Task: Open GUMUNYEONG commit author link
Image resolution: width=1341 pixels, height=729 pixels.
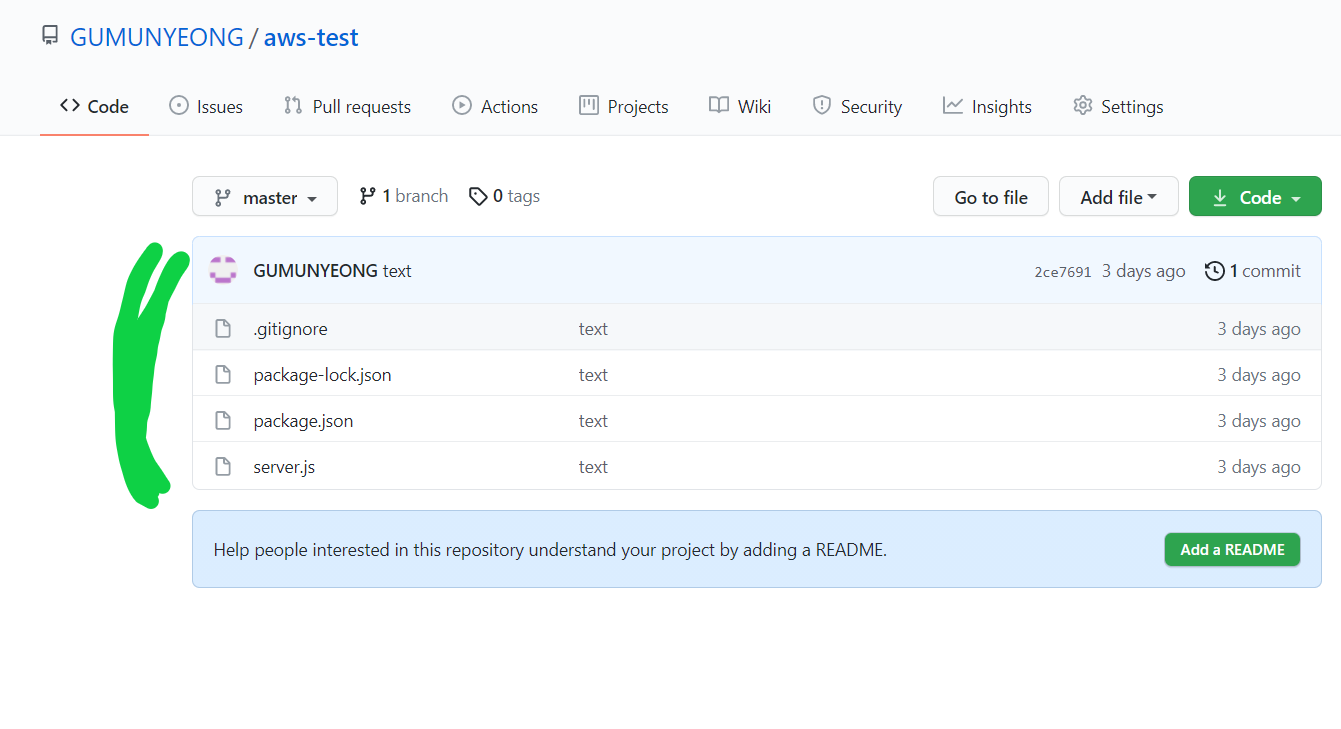Action: tap(316, 271)
